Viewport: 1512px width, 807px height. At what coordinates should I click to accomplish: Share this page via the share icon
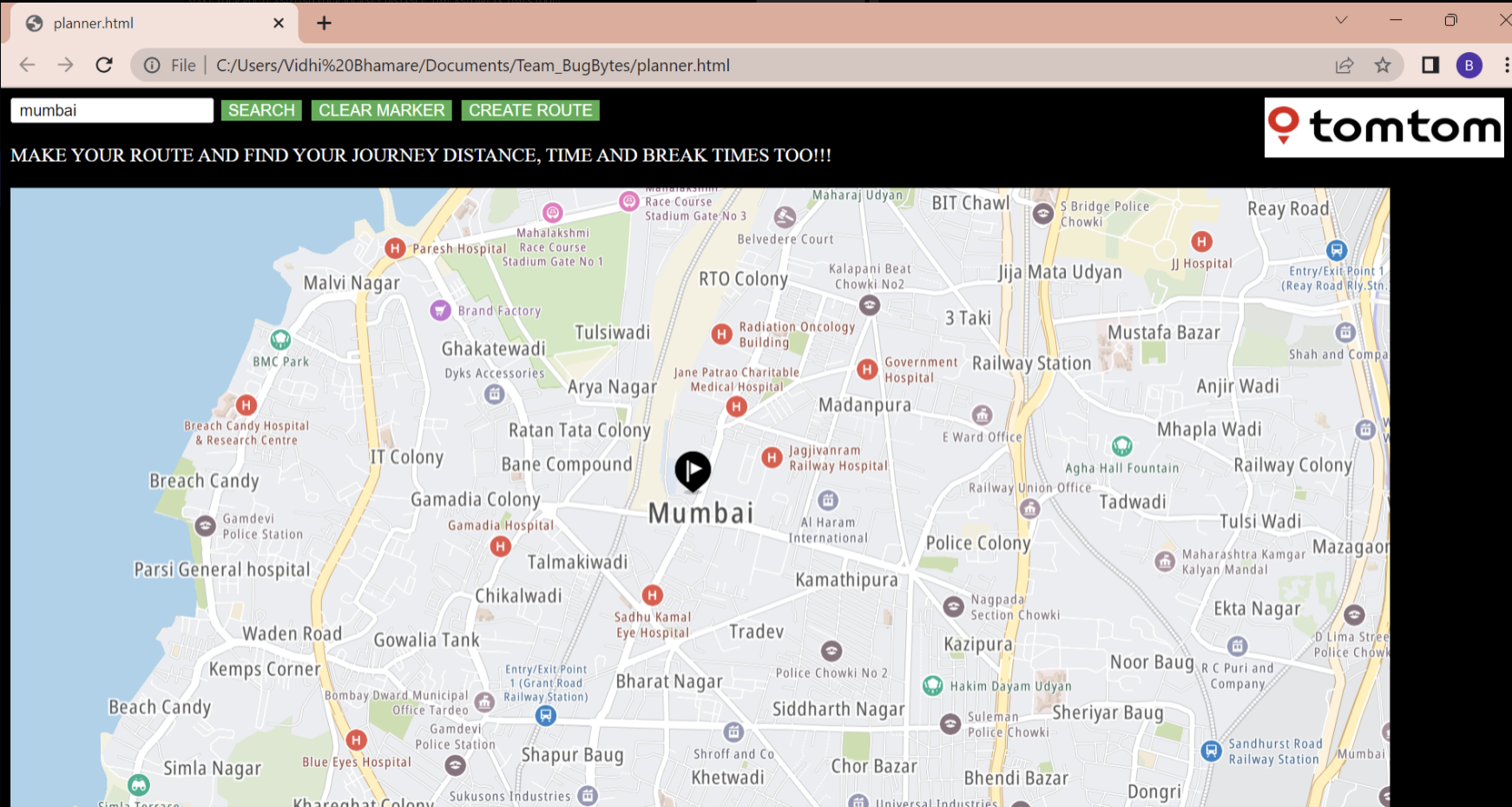pyautogui.click(x=1344, y=65)
